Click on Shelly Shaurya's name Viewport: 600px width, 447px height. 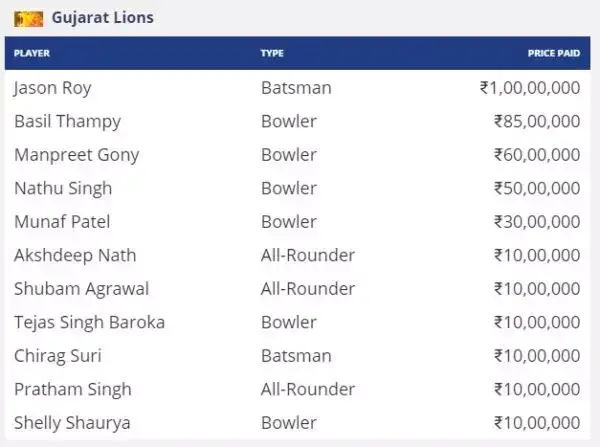(x=72, y=423)
